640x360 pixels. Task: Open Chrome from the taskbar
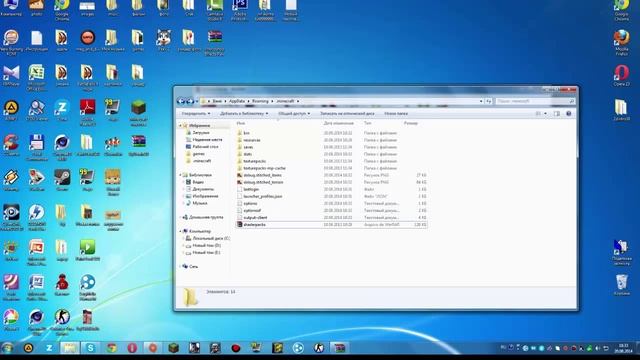[111, 348]
